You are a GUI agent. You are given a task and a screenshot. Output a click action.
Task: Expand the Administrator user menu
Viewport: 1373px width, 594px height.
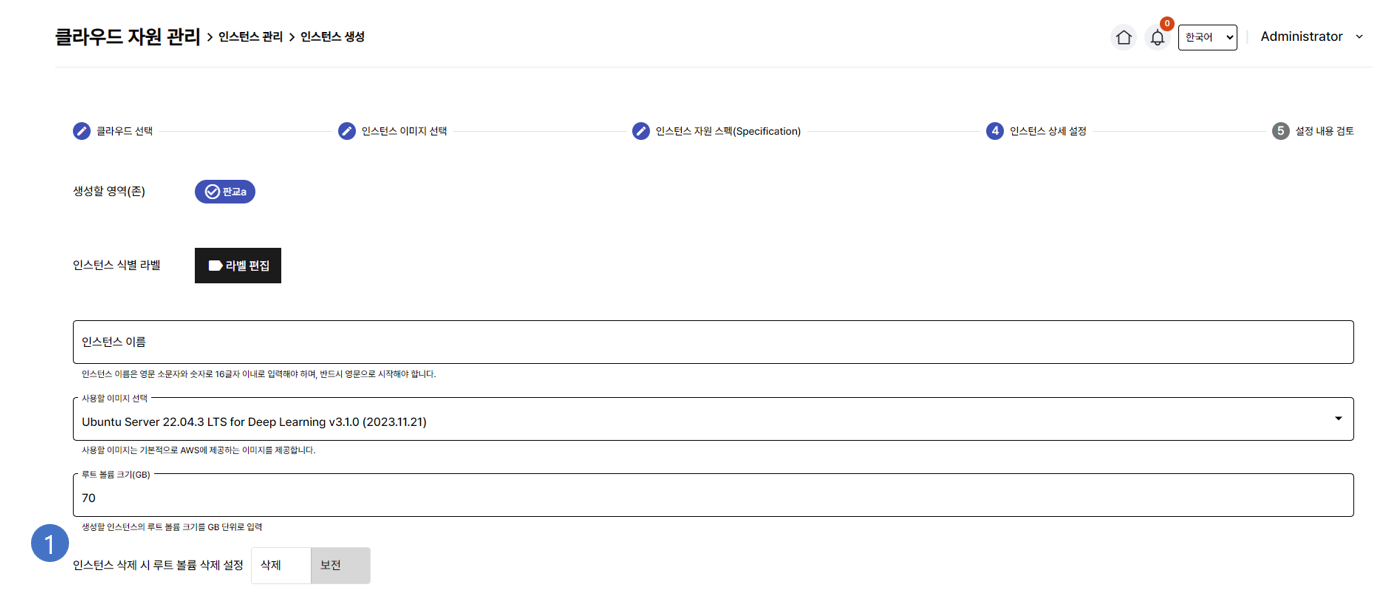(x=1311, y=37)
